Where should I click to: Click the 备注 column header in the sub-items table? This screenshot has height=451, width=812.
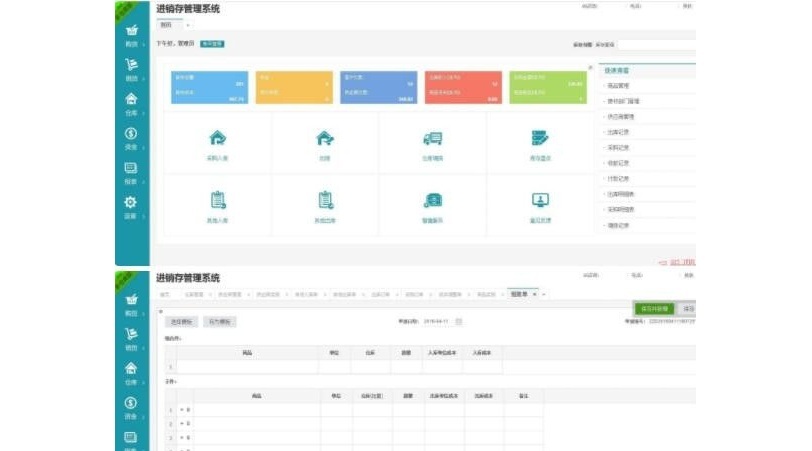coord(524,396)
